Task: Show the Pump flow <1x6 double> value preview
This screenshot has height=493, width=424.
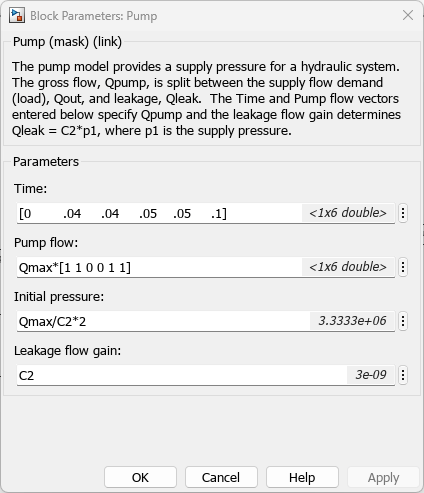Action: pyautogui.click(x=348, y=267)
